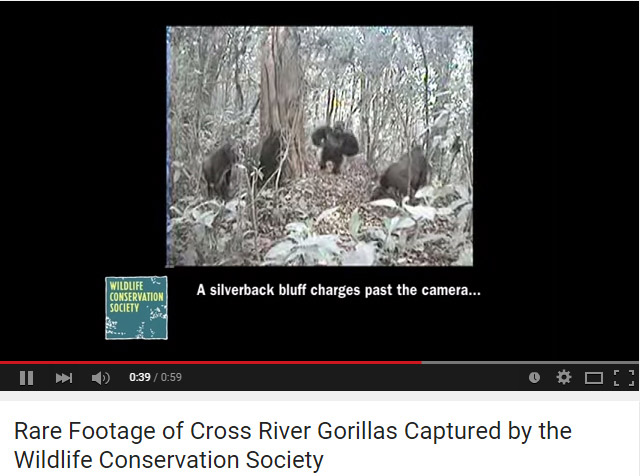Image resolution: width=640 pixels, height=476 pixels.
Task: Toggle theater mode view
Action: 593,378
